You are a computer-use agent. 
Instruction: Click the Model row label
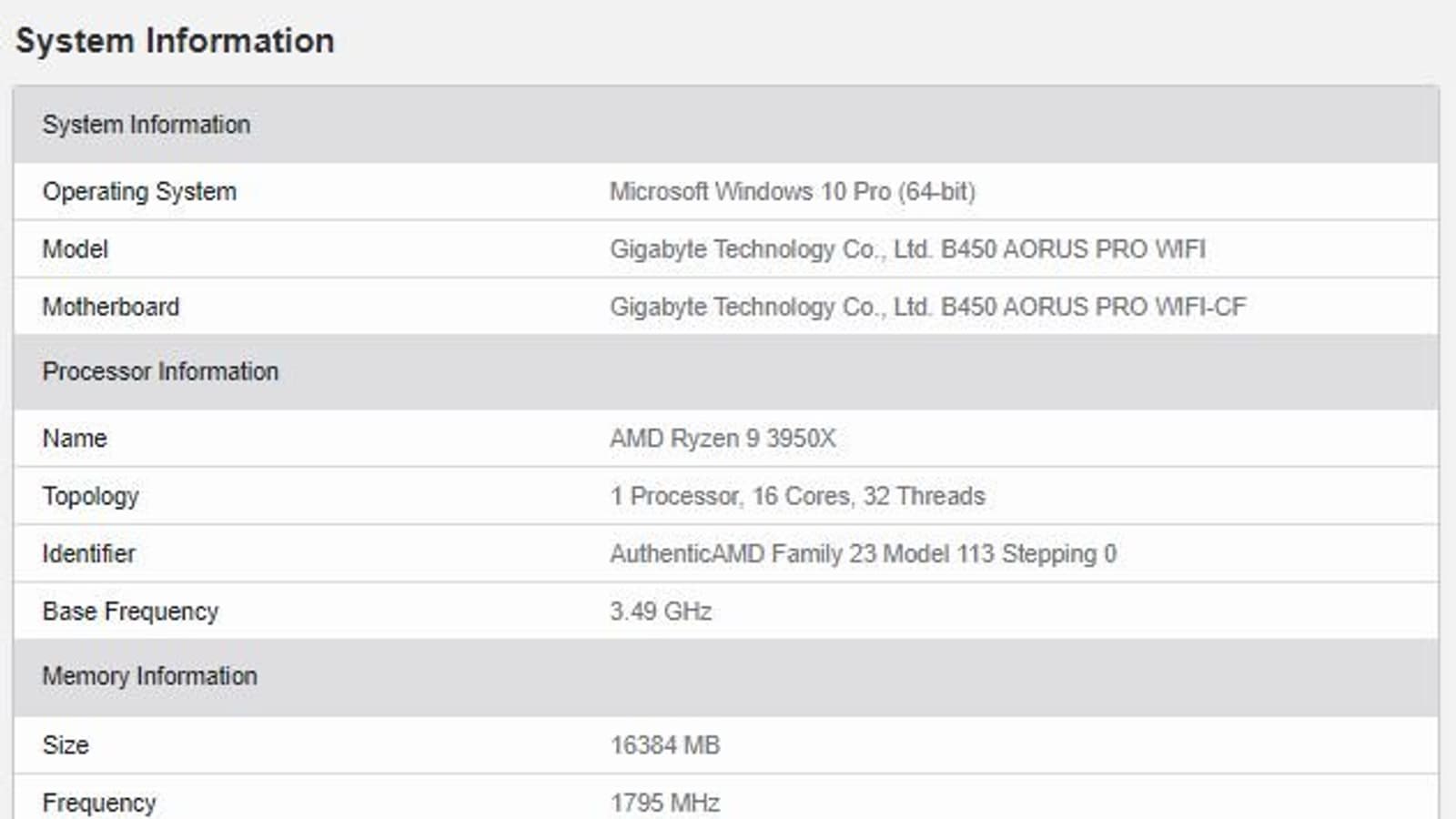75,249
